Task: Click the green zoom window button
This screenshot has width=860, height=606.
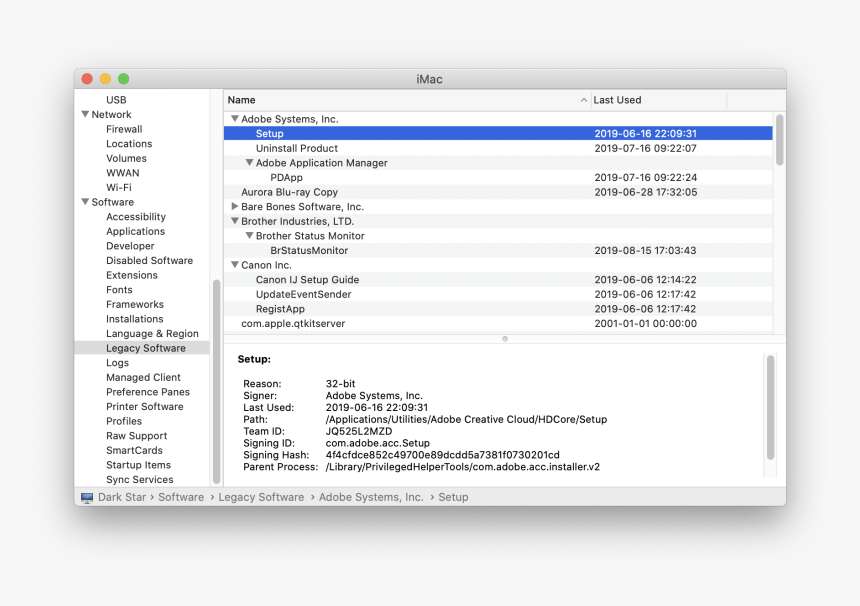Action: click(123, 79)
